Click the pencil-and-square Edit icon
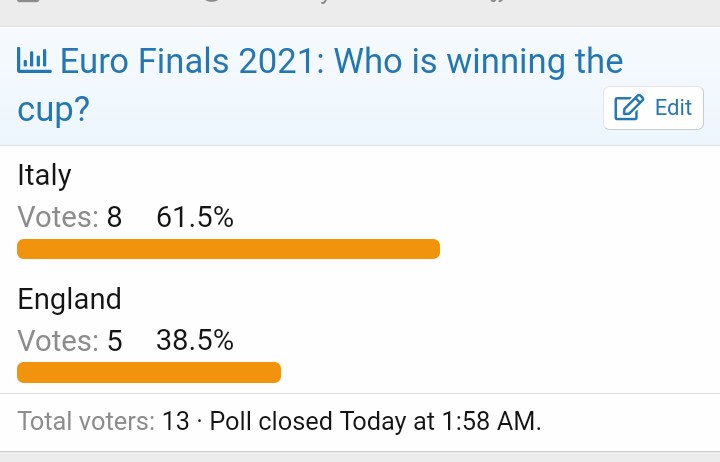The width and height of the screenshot is (720, 462). 629,107
